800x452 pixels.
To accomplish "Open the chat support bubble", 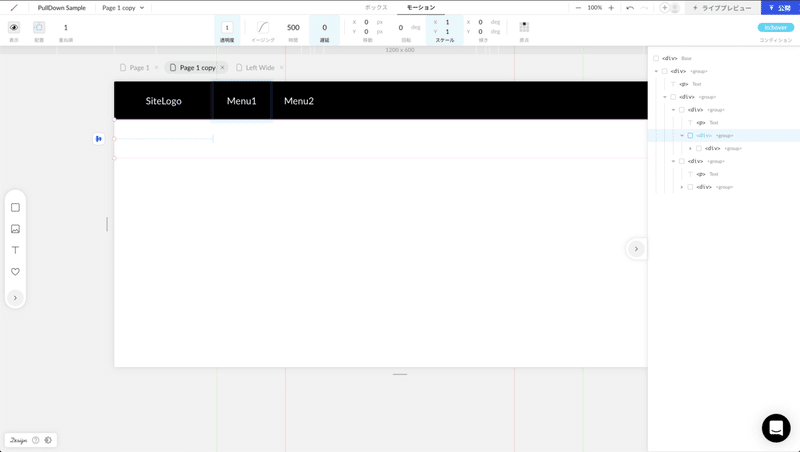I will click(776, 428).
